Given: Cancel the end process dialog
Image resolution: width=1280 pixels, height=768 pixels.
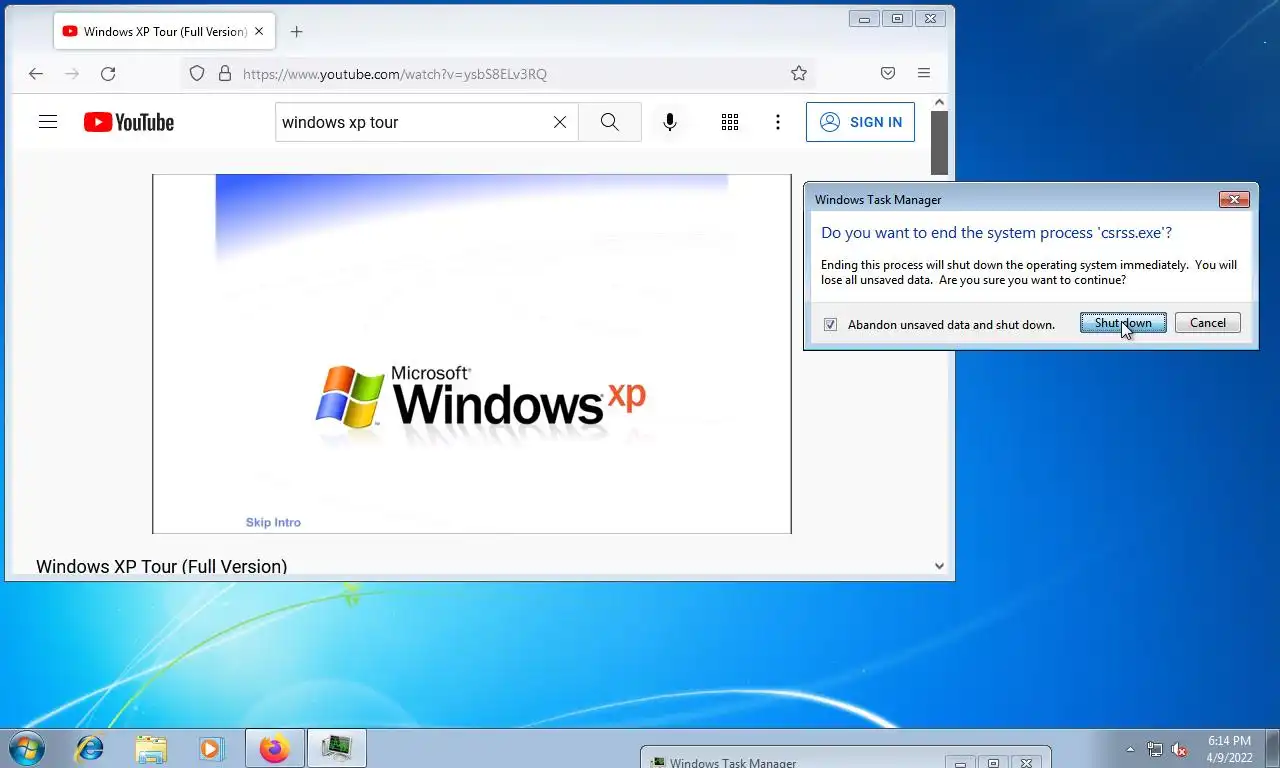Looking at the screenshot, I should pos(1207,323).
